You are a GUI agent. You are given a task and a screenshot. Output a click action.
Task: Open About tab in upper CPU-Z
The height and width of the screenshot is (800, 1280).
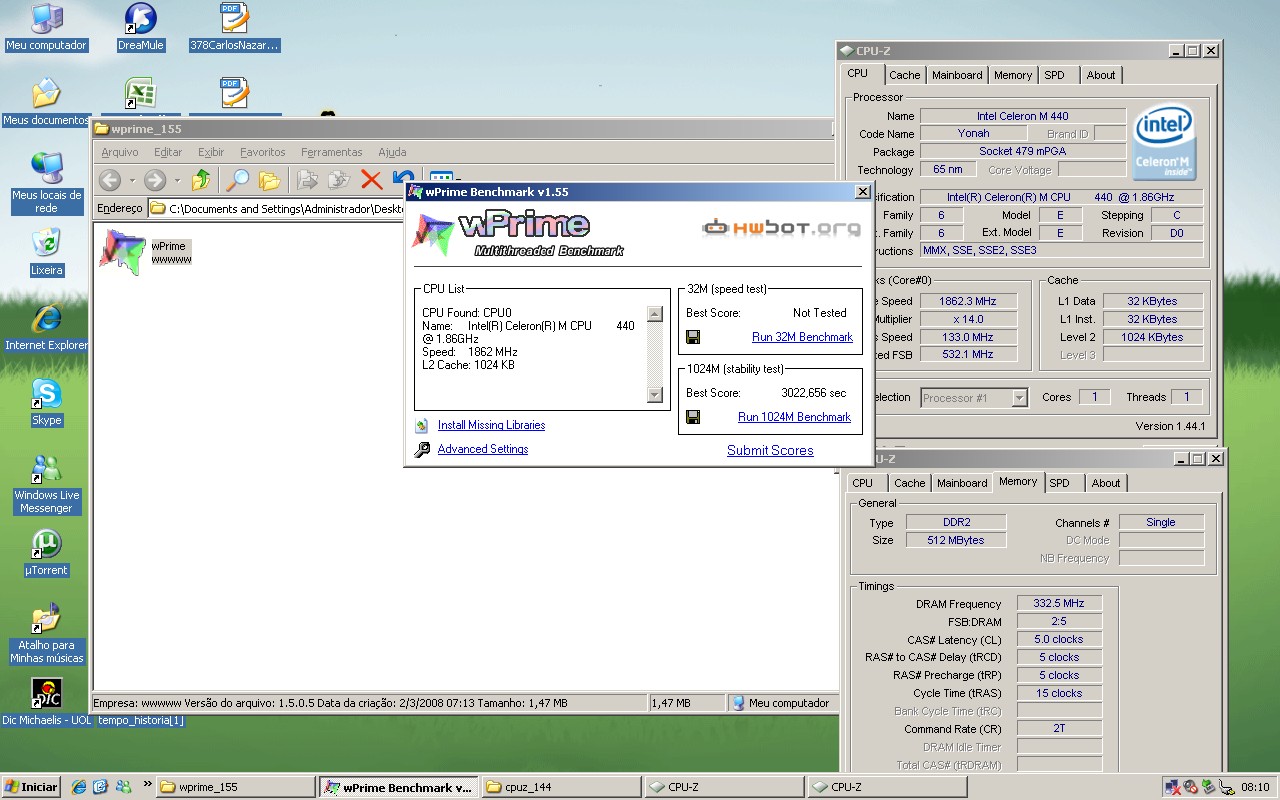[1101, 75]
